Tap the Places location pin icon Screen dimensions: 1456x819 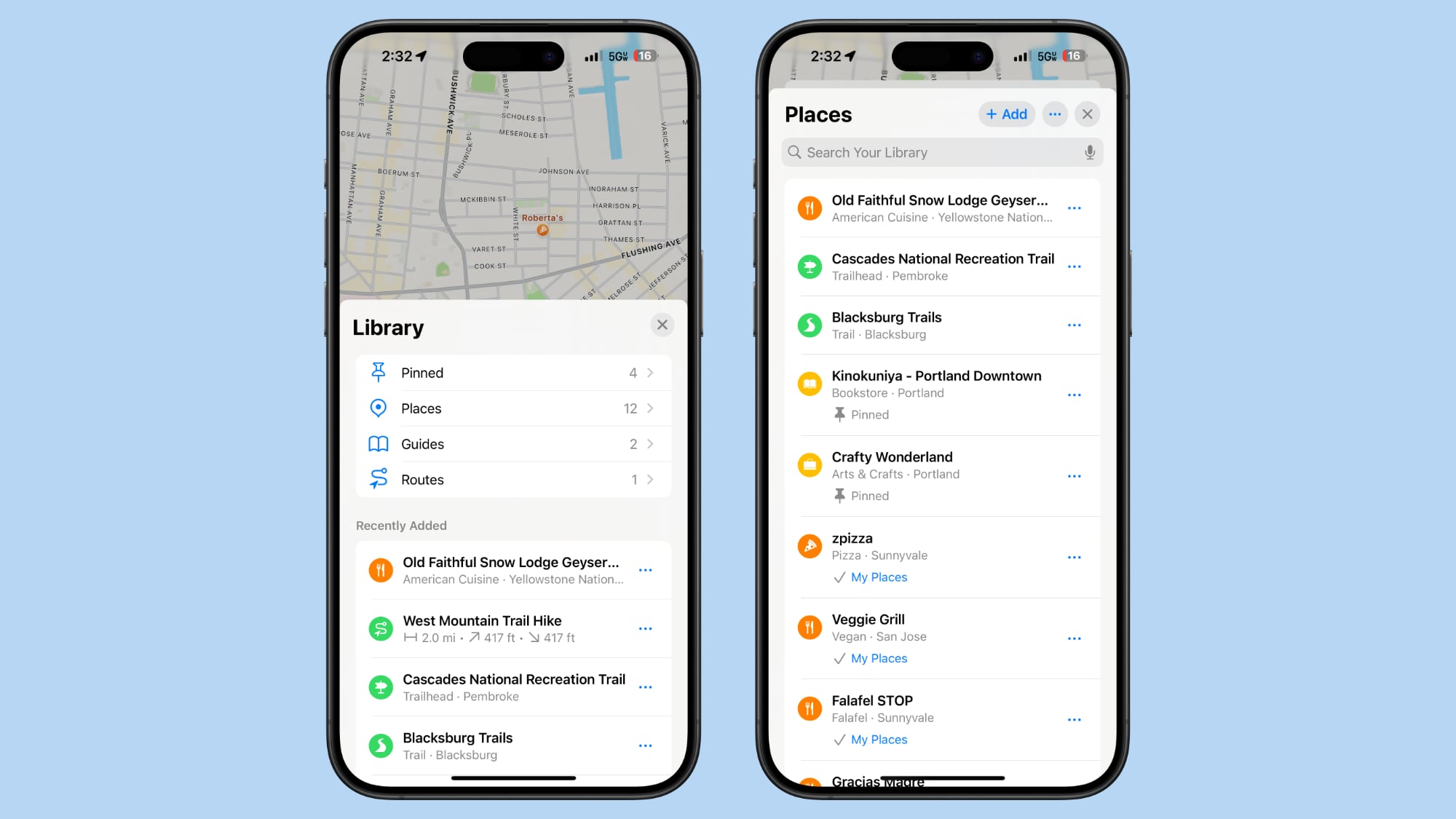click(379, 408)
